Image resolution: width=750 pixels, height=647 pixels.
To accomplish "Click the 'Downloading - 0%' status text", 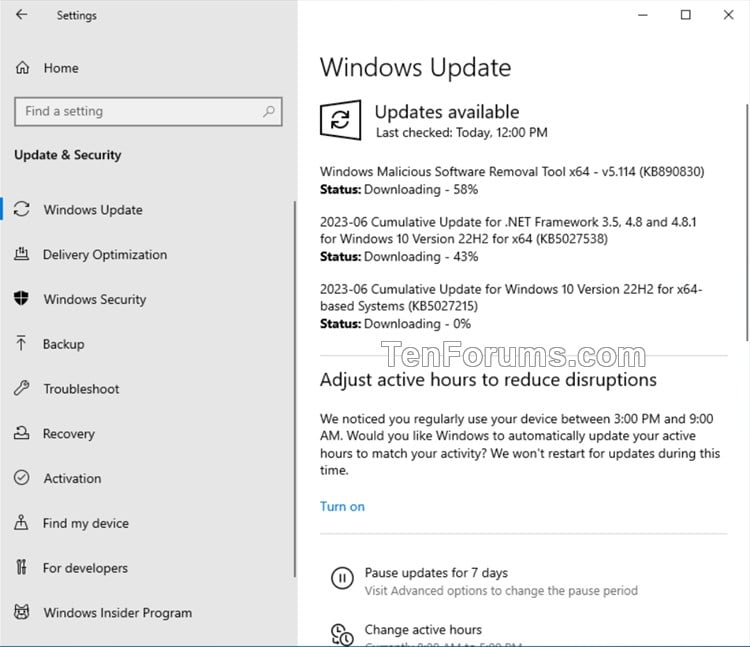I will coord(418,324).
